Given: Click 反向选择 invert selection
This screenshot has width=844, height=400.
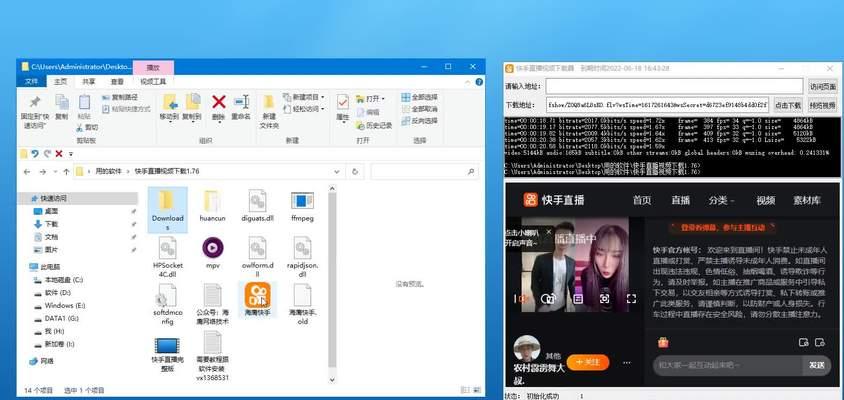Looking at the screenshot, I should (419, 121).
